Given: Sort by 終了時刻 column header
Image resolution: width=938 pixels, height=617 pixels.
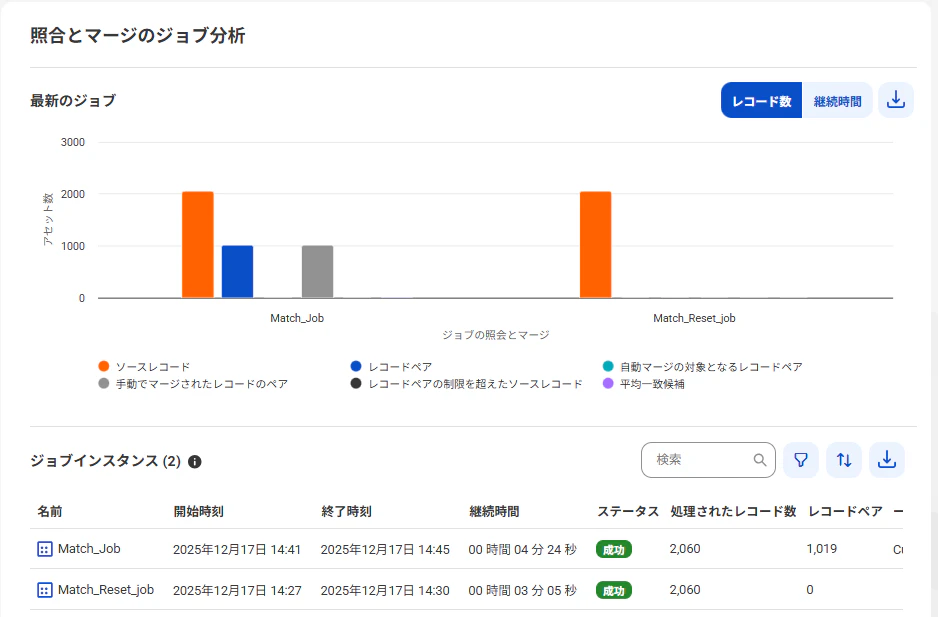Looking at the screenshot, I should coord(346,512).
